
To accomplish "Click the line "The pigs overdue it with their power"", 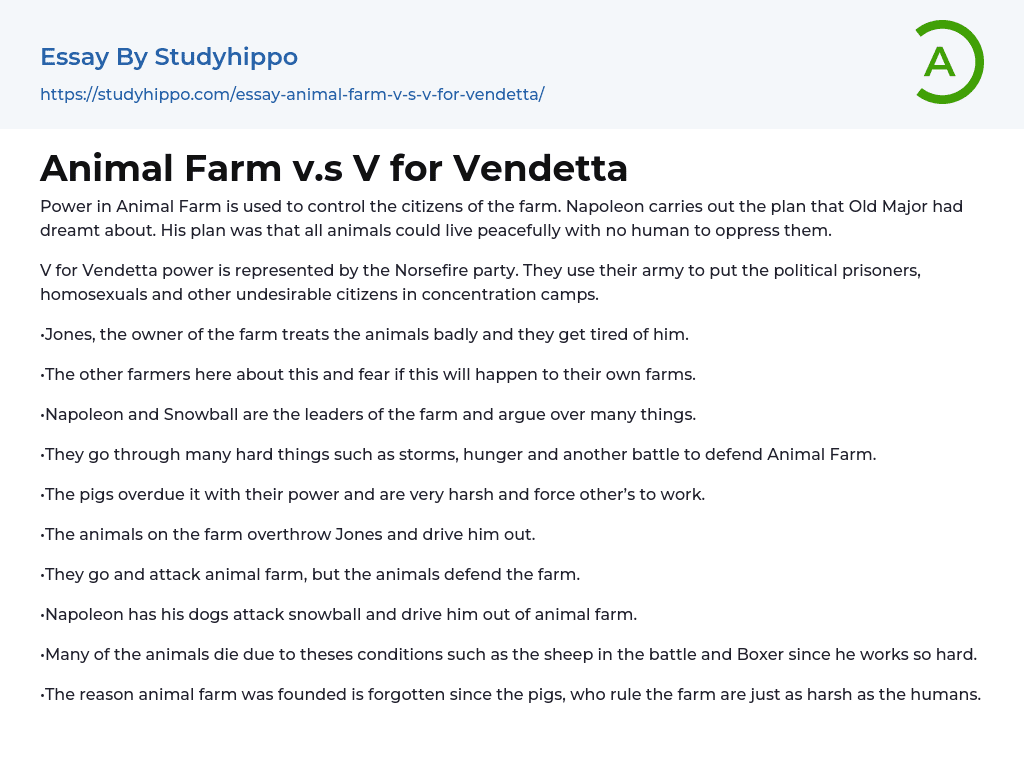I will pos(372,494).
